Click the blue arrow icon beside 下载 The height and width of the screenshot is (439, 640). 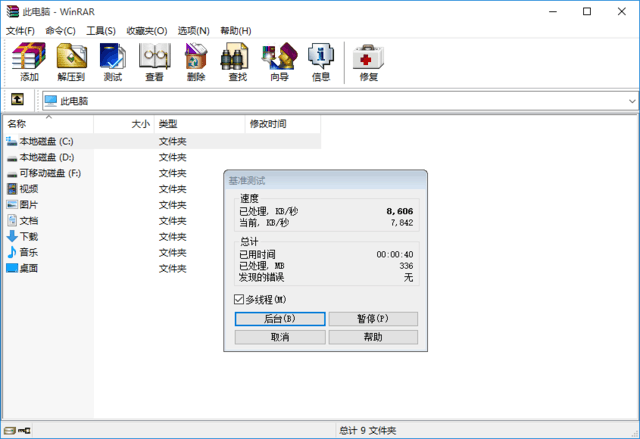point(12,236)
